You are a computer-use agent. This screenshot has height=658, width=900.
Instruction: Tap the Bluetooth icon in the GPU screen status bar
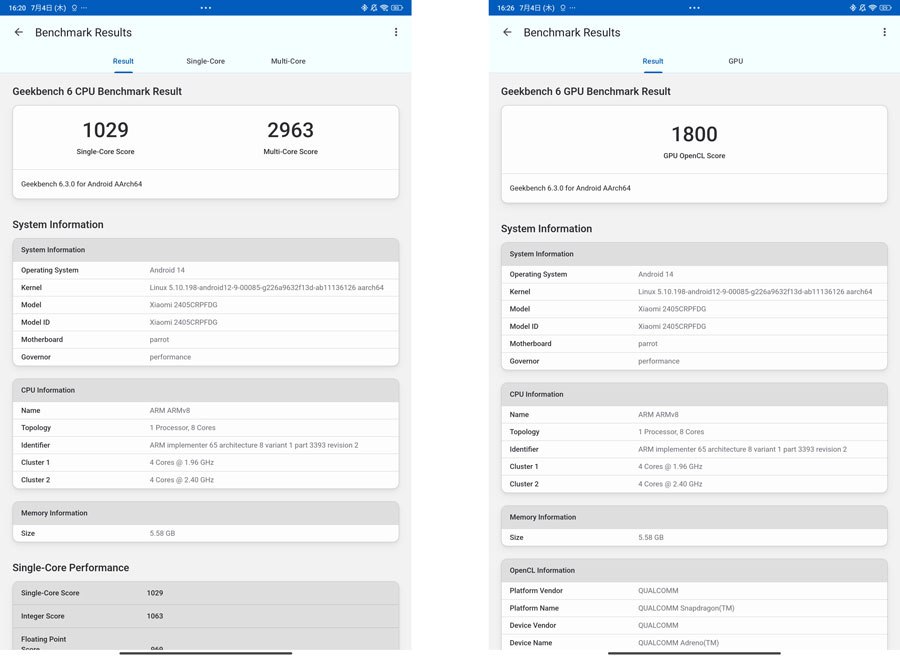pos(852,8)
